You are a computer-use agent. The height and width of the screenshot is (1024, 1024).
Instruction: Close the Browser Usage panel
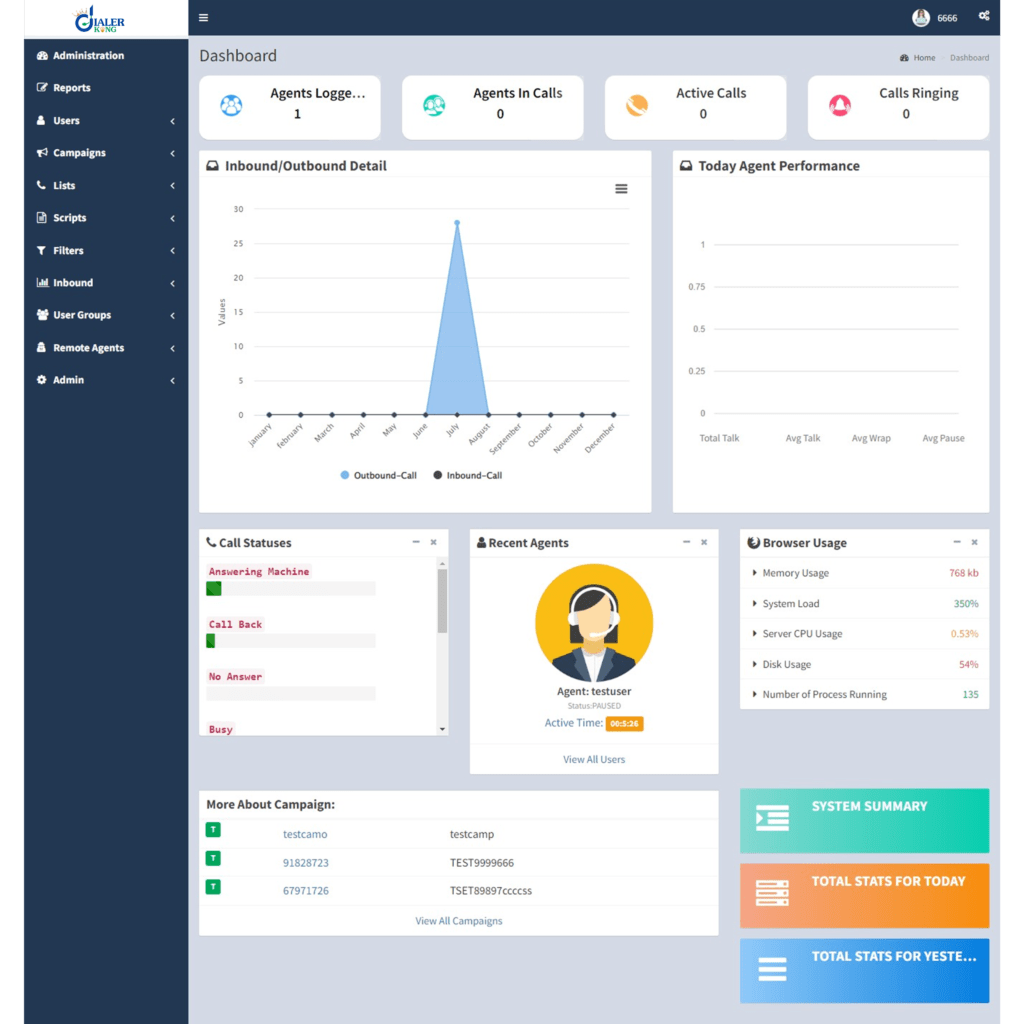(974, 542)
